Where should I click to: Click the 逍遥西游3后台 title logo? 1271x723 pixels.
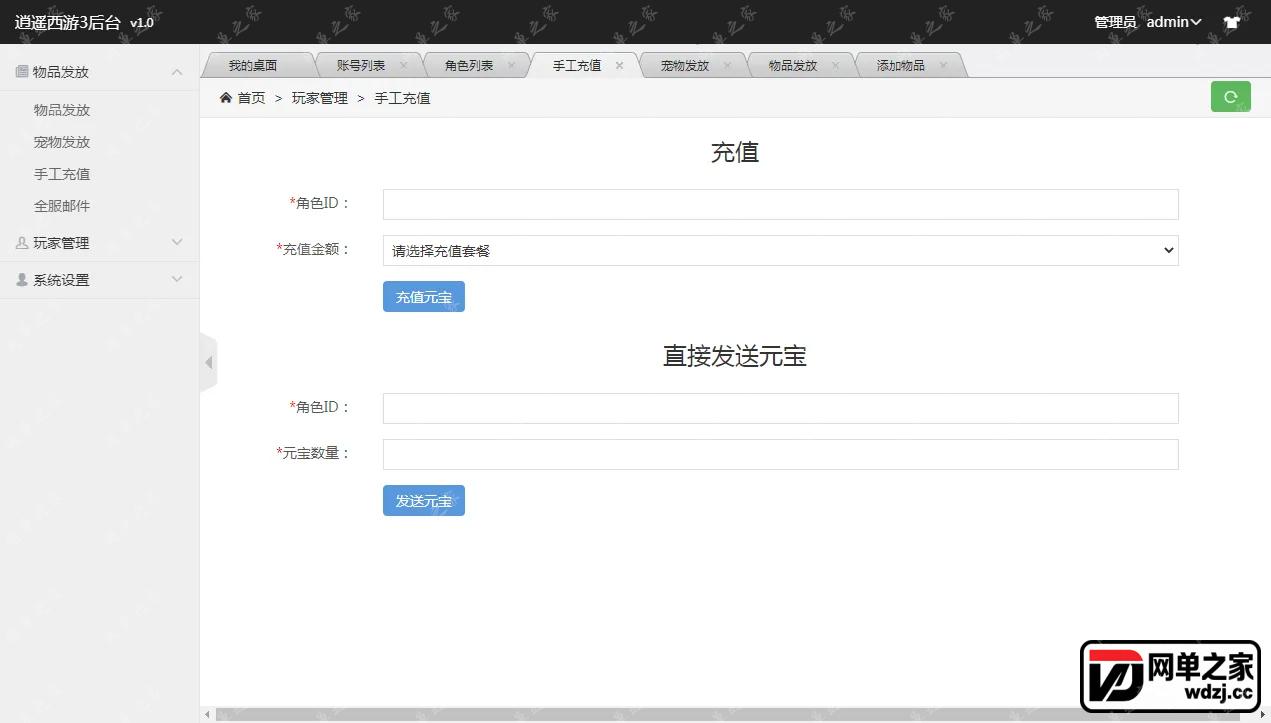point(68,22)
